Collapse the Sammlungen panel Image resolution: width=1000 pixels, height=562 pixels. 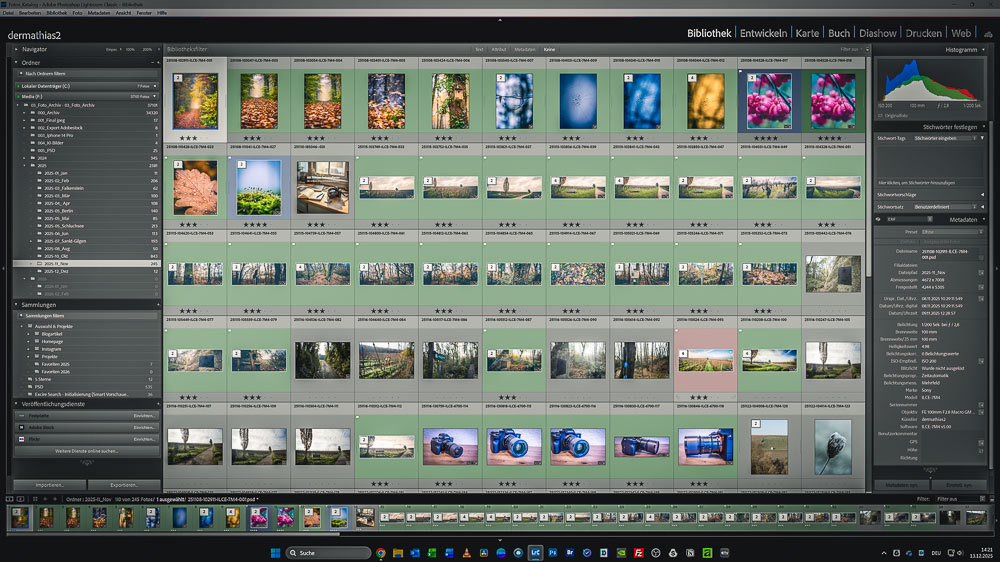click(x=17, y=305)
